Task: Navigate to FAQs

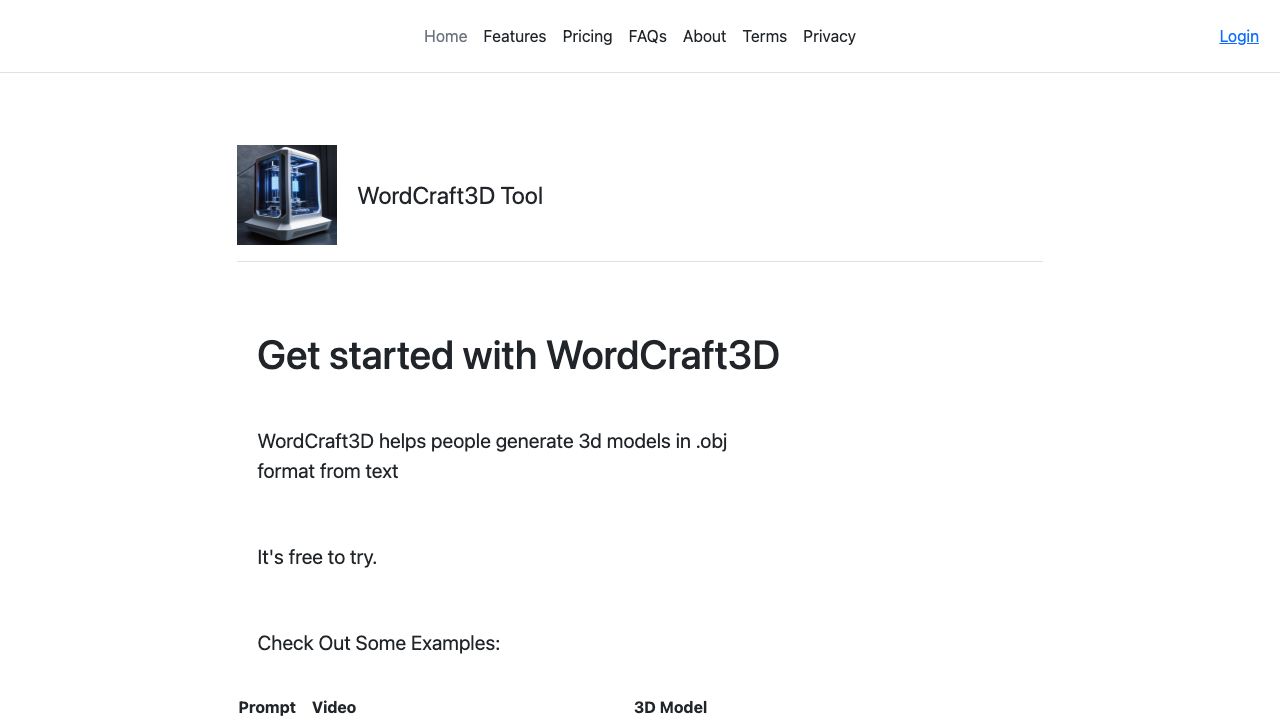Action: click(x=647, y=36)
